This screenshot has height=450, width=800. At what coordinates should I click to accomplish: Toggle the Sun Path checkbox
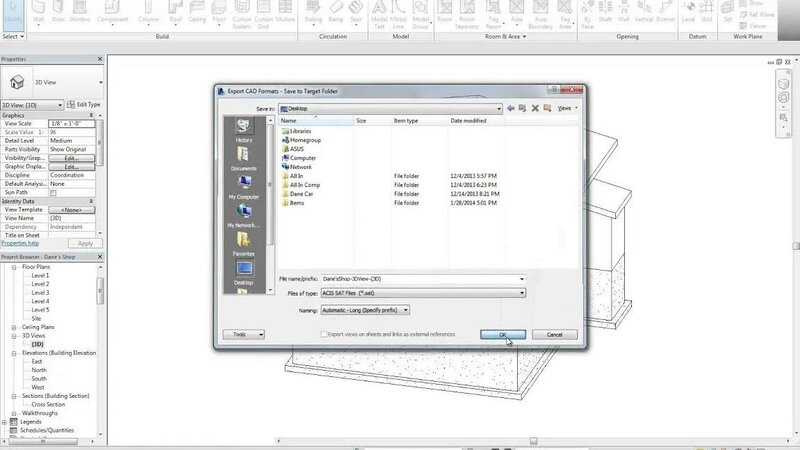53,193
